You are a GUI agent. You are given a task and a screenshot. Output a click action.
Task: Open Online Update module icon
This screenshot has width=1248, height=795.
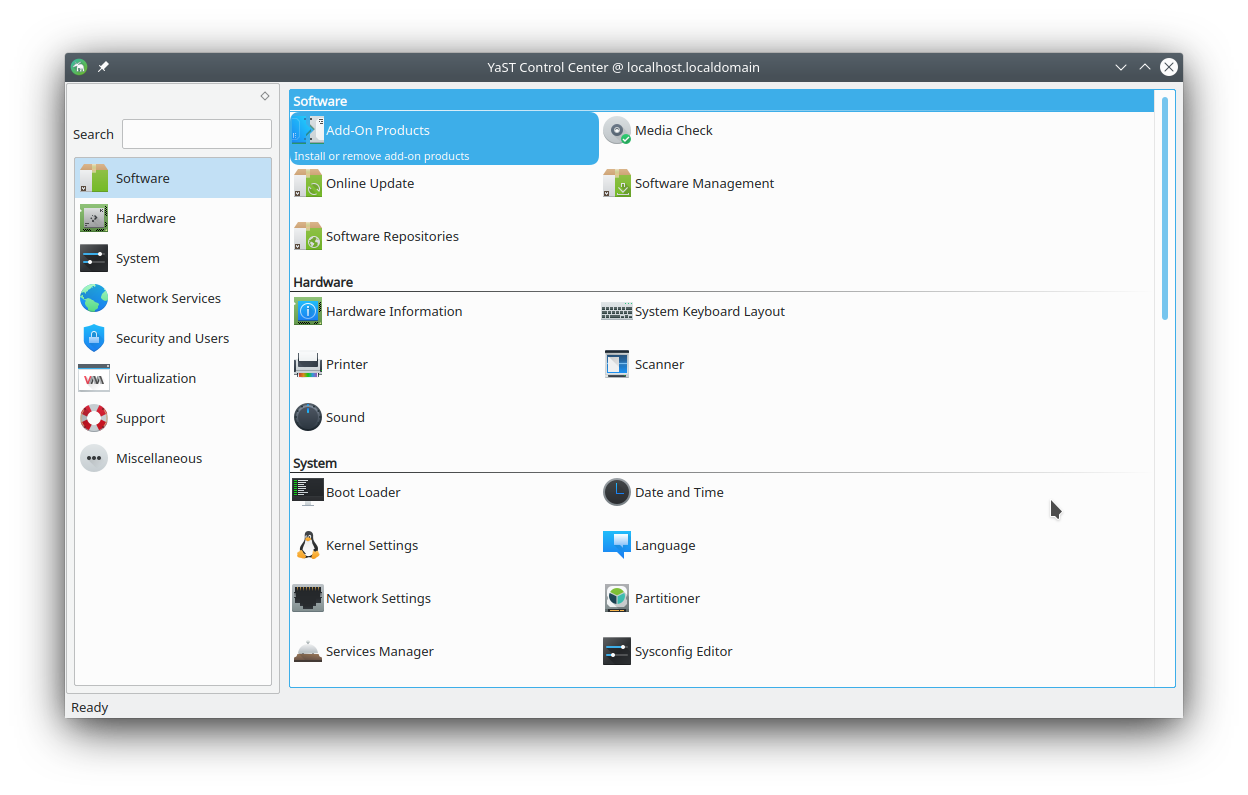coord(308,184)
